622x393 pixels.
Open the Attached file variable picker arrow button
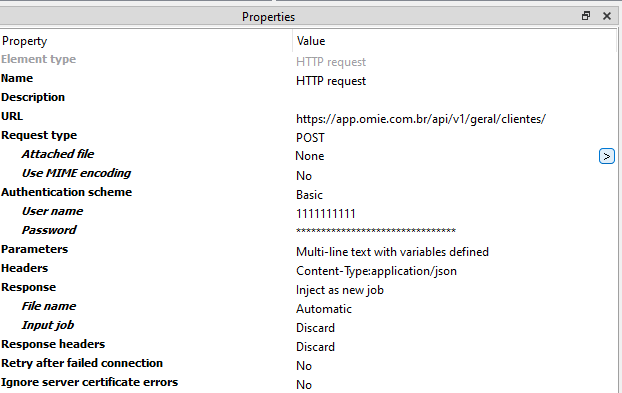(607, 156)
